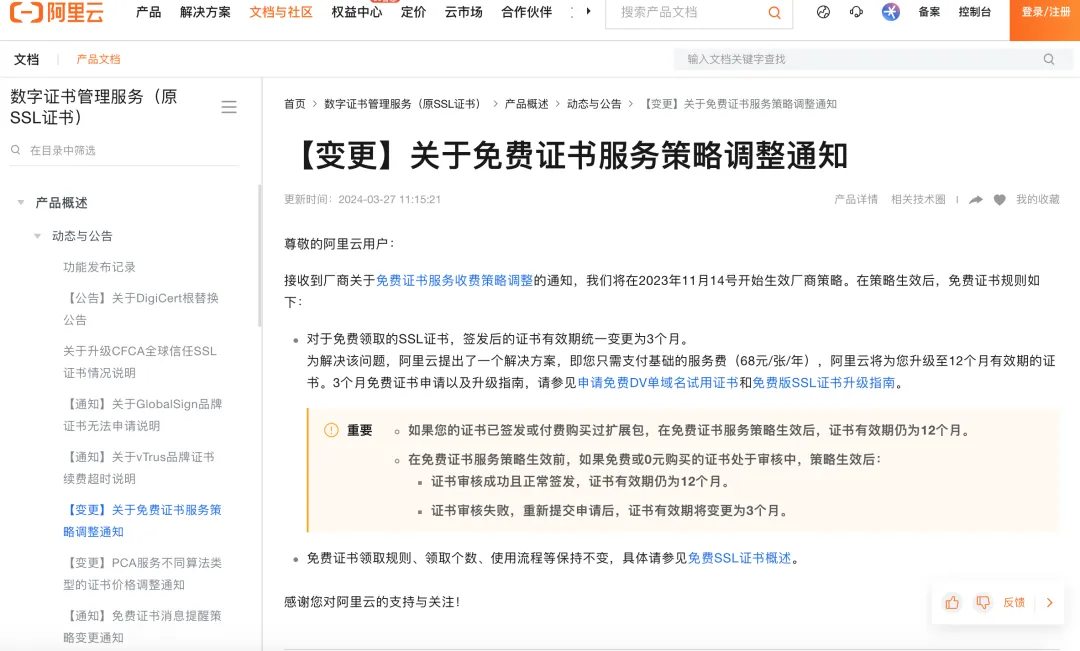Open the 文档与社区 menu
Image resolution: width=1080 pixels, height=651 pixels.
click(x=281, y=12)
